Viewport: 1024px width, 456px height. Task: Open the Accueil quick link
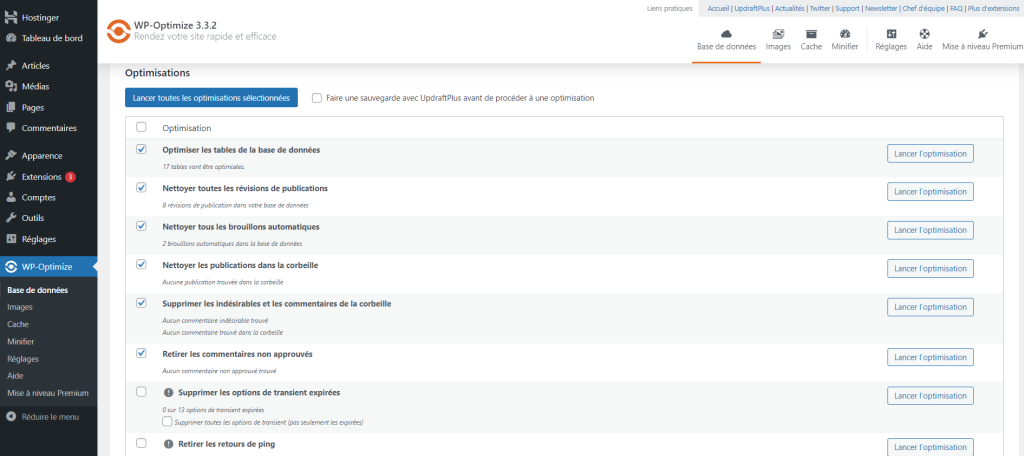(x=718, y=8)
